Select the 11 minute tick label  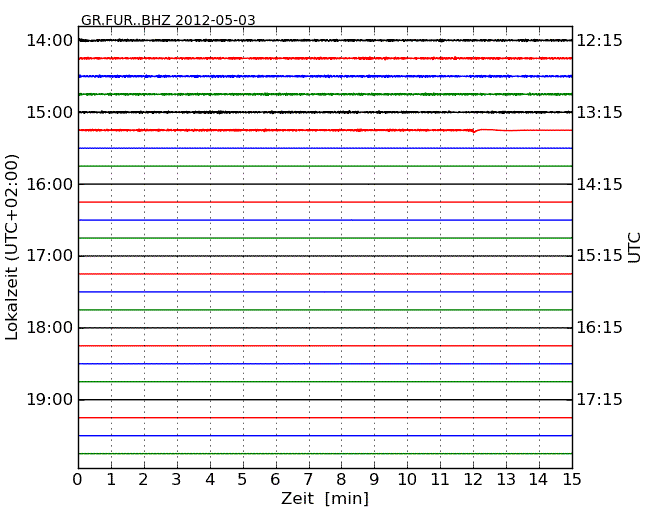[x=440, y=480]
